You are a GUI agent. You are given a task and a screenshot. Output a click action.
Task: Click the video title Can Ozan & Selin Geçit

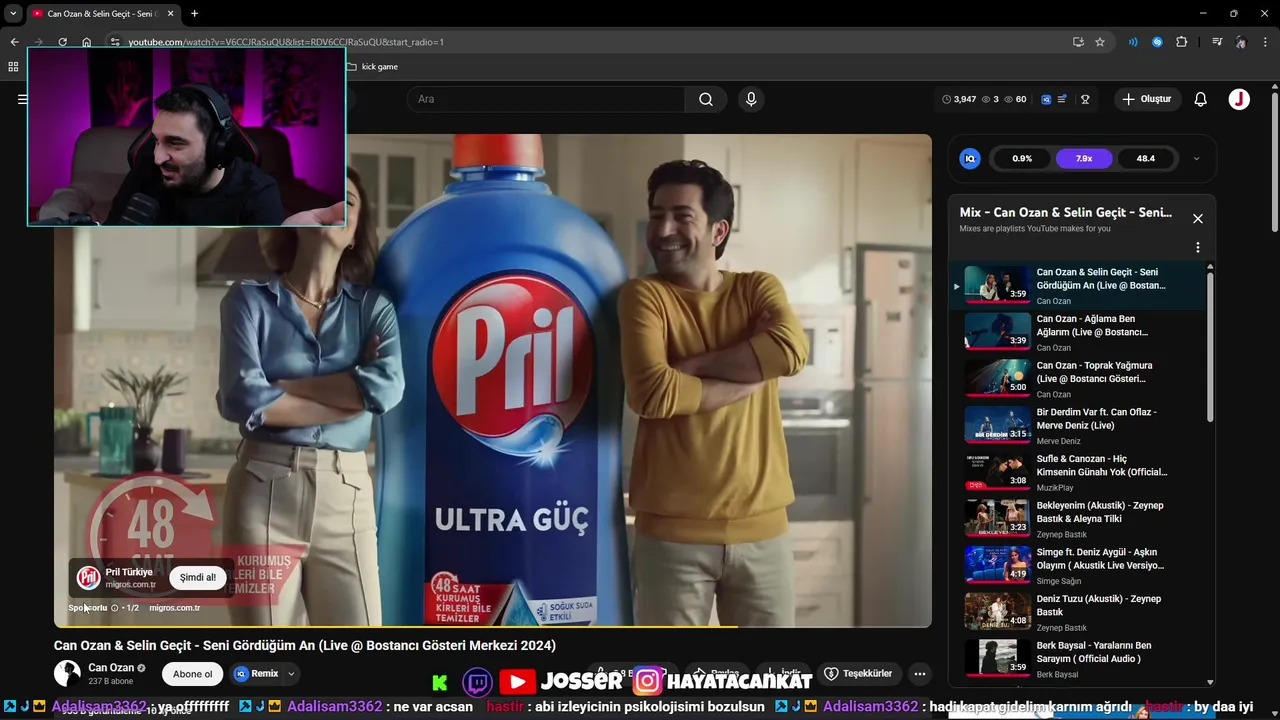click(x=305, y=646)
